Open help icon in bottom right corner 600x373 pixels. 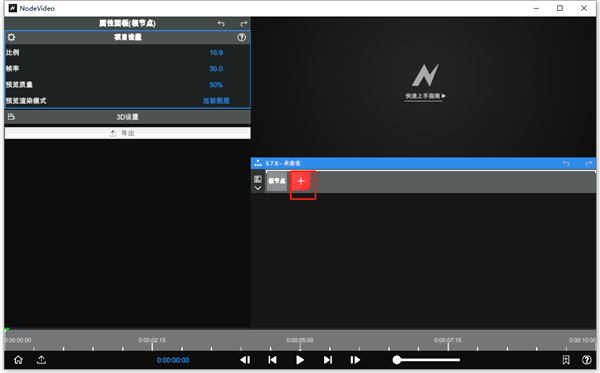click(587, 360)
